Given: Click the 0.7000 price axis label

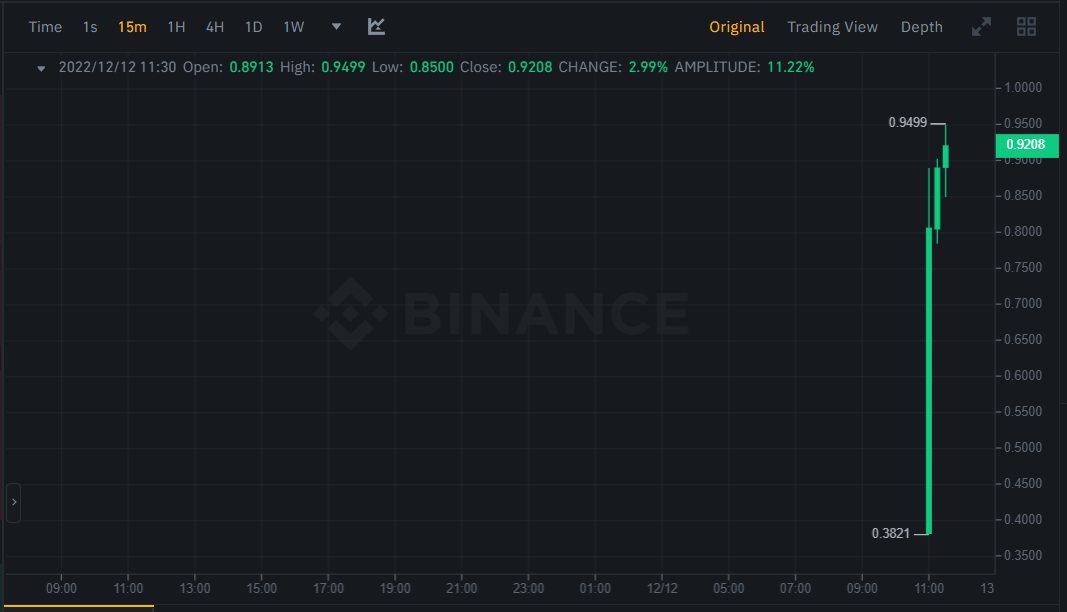Looking at the screenshot, I should [1023, 304].
